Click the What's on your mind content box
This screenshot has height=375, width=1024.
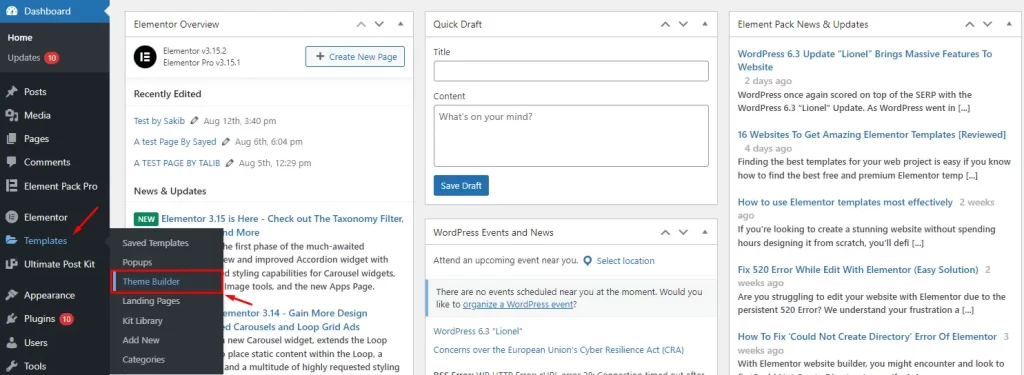(571, 136)
